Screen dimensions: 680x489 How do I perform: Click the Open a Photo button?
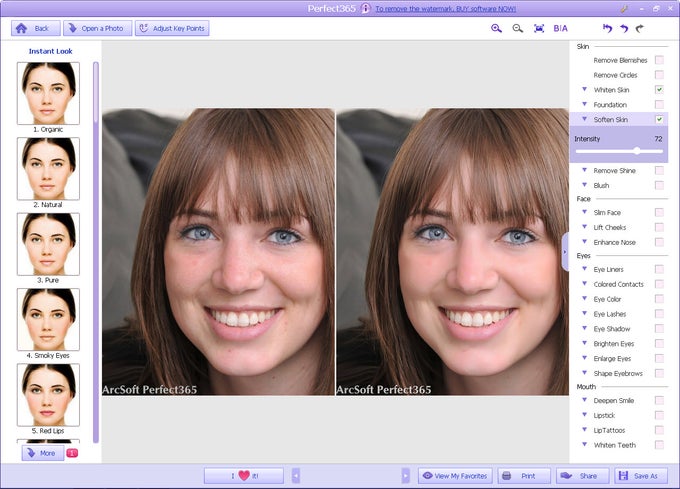click(98, 29)
